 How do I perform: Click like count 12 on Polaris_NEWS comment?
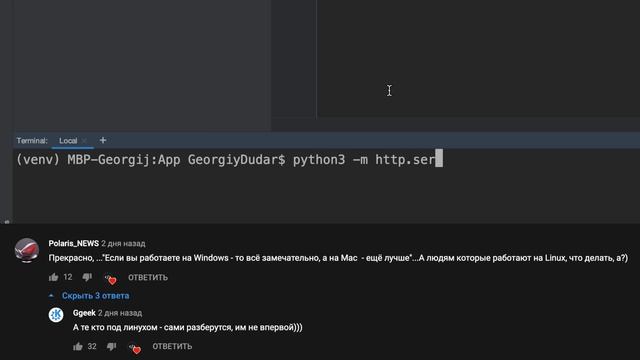pos(68,277)
